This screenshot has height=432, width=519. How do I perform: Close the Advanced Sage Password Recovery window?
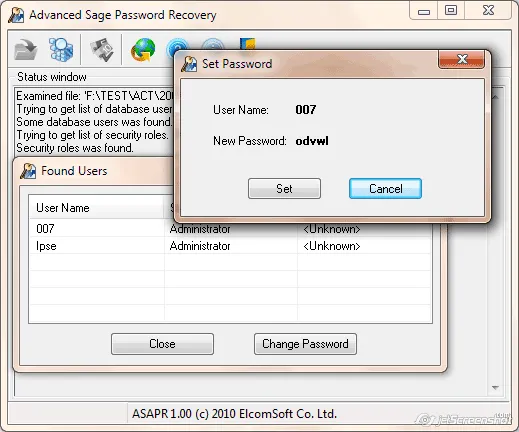[488, 11]
